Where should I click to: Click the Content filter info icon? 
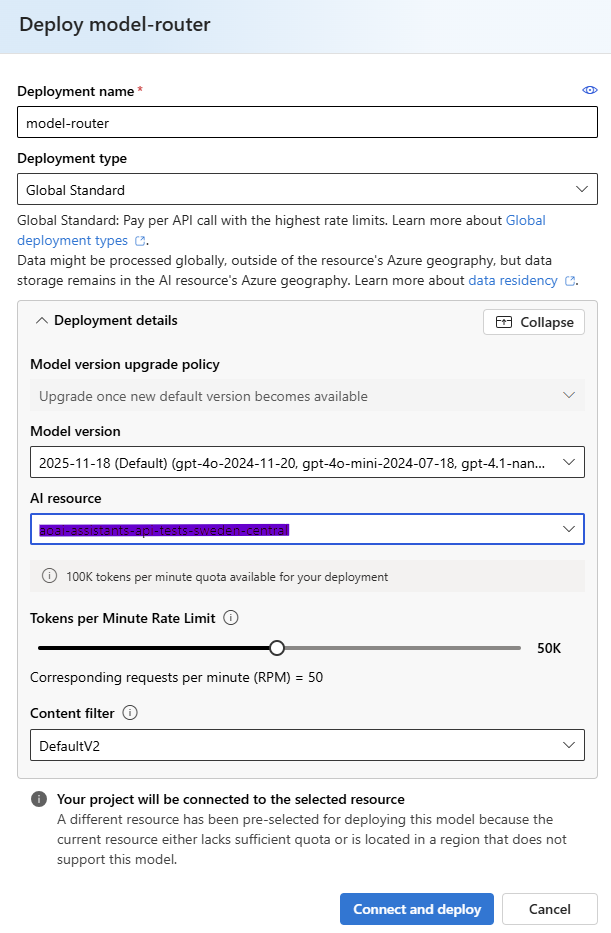130,713
